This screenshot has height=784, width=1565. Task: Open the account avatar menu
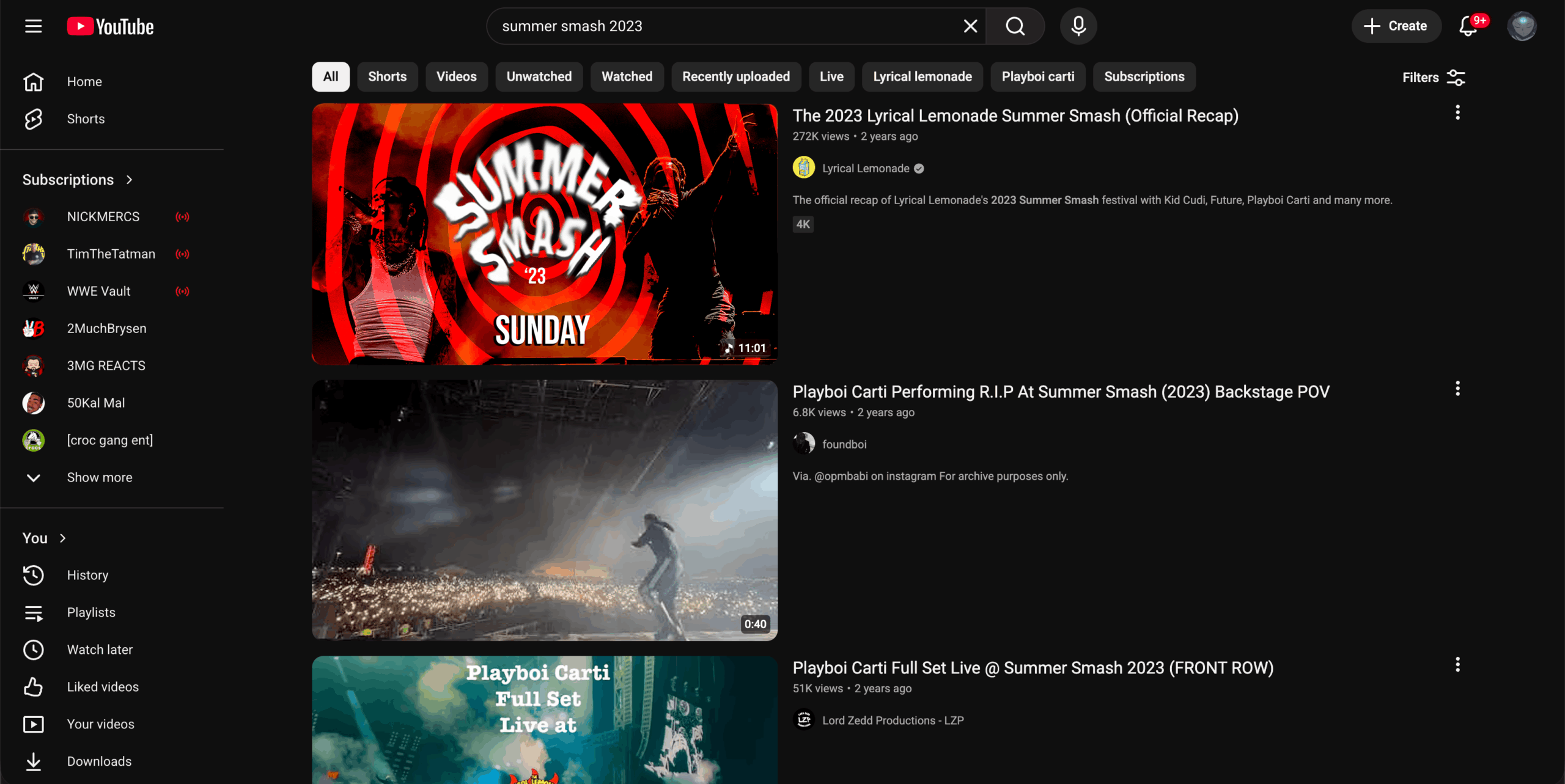click(x=1522, y=26)
